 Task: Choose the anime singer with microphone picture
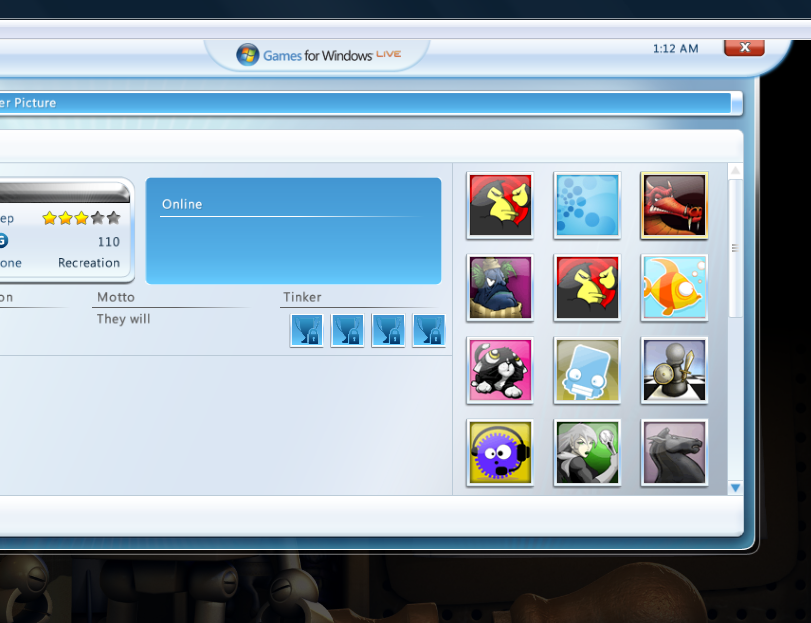pyautogui.click(x=587, y=452)
